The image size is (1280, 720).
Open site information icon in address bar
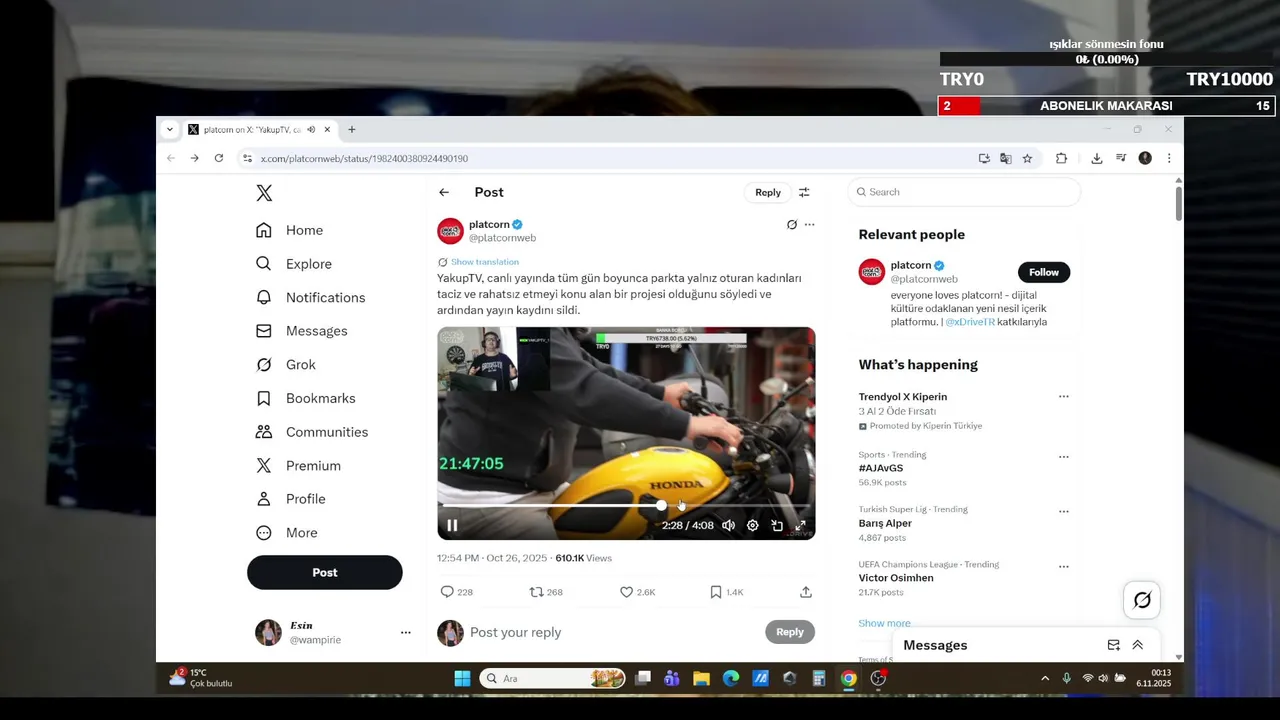[248, 158]
